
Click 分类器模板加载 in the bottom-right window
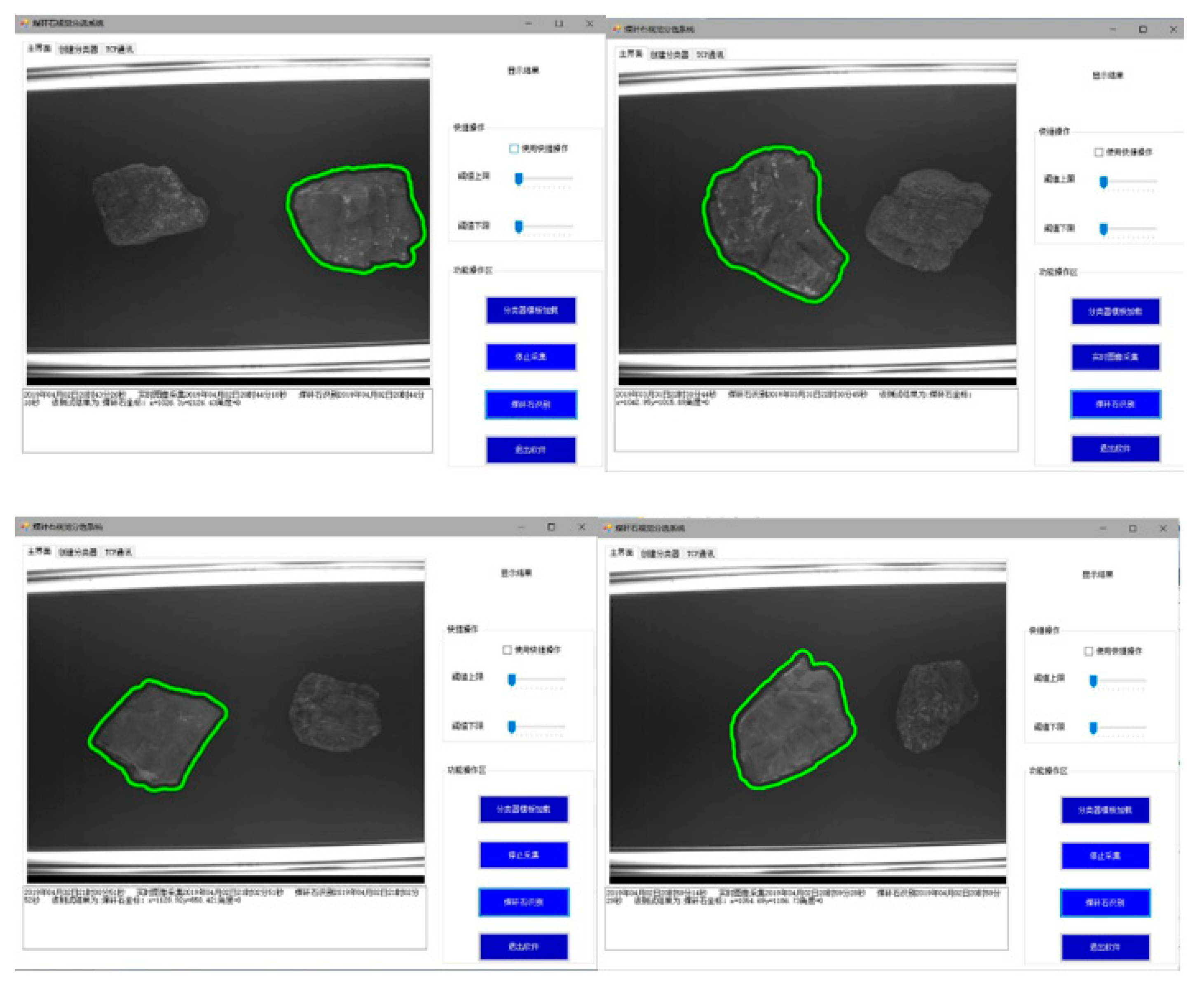(x=1106, y=810)
